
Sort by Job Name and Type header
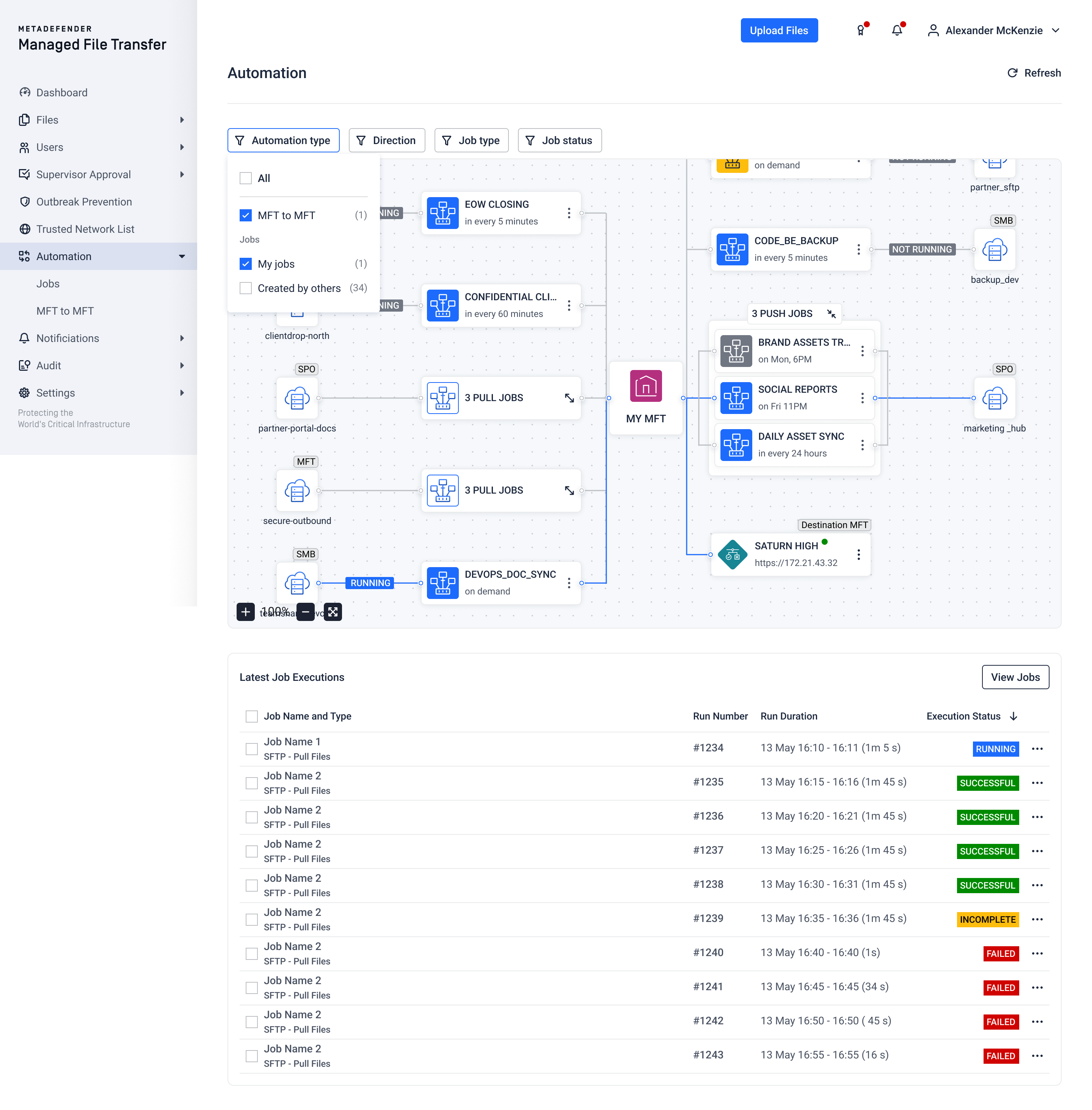point(308,716)
